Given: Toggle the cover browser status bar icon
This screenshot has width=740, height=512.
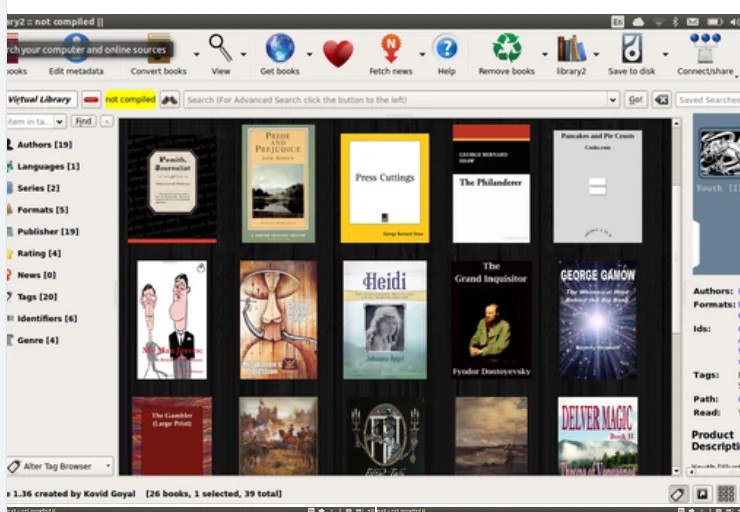Looking at the screenshot, I should (702, 494).
